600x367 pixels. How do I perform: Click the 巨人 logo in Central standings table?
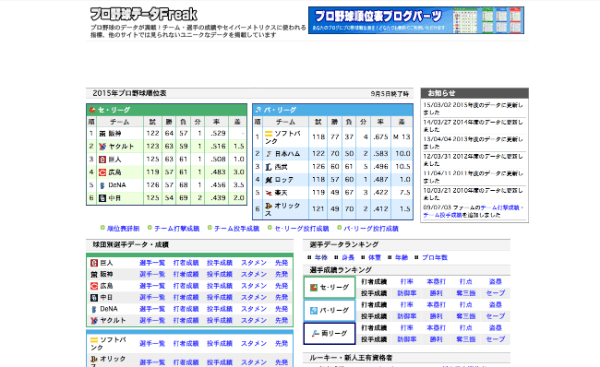(x=103, y=159)
